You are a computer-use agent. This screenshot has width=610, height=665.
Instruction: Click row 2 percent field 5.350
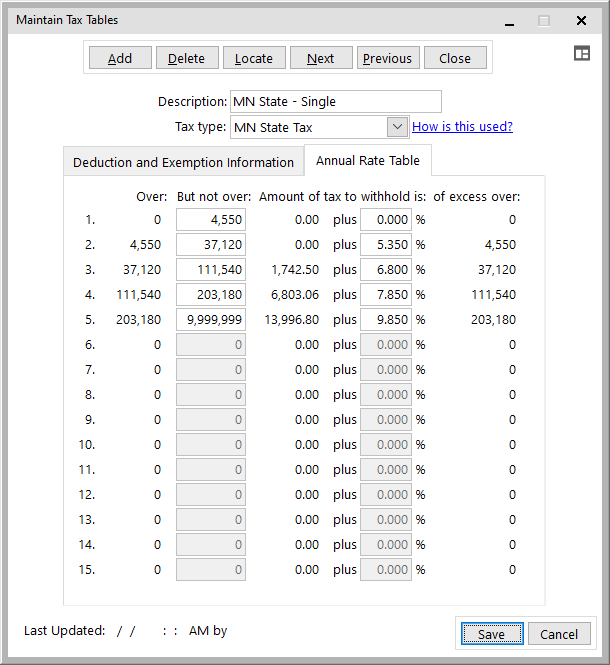click(x=386, y=245)
